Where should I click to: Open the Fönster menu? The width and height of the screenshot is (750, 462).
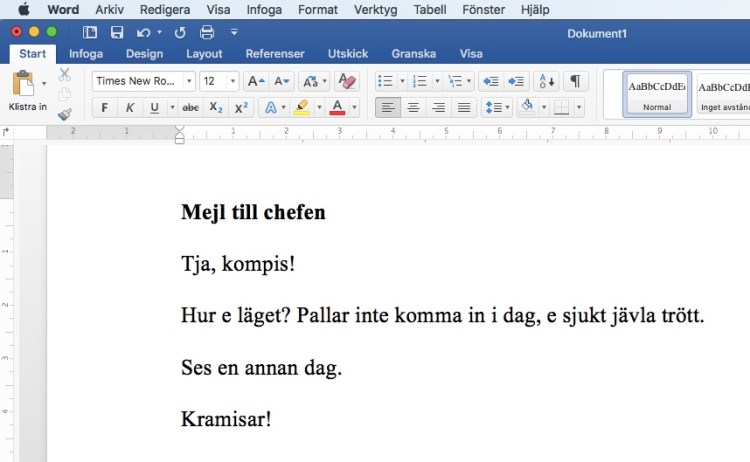[x=484, y=10]
